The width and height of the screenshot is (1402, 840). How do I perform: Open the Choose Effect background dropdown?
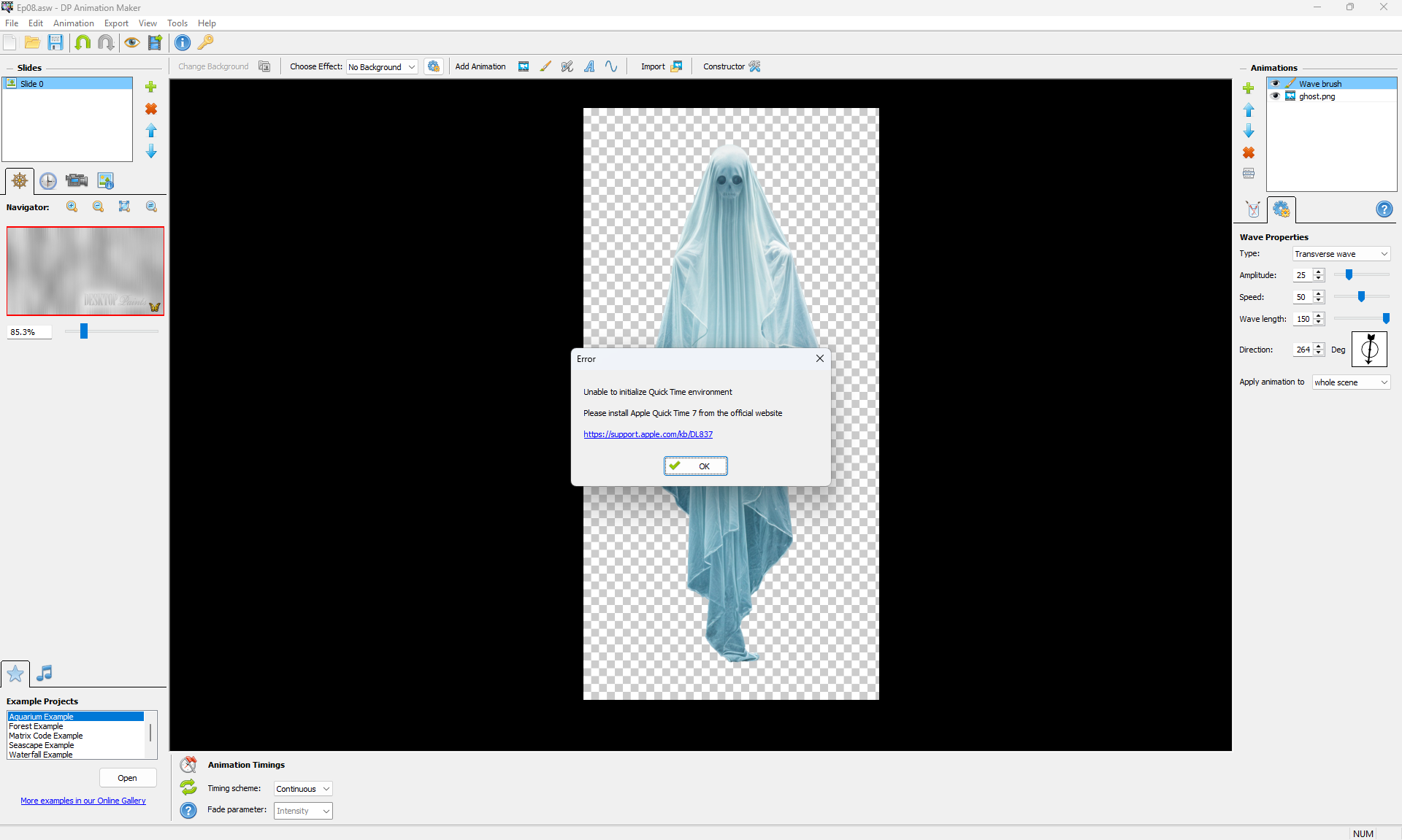[x=382, y=66]
